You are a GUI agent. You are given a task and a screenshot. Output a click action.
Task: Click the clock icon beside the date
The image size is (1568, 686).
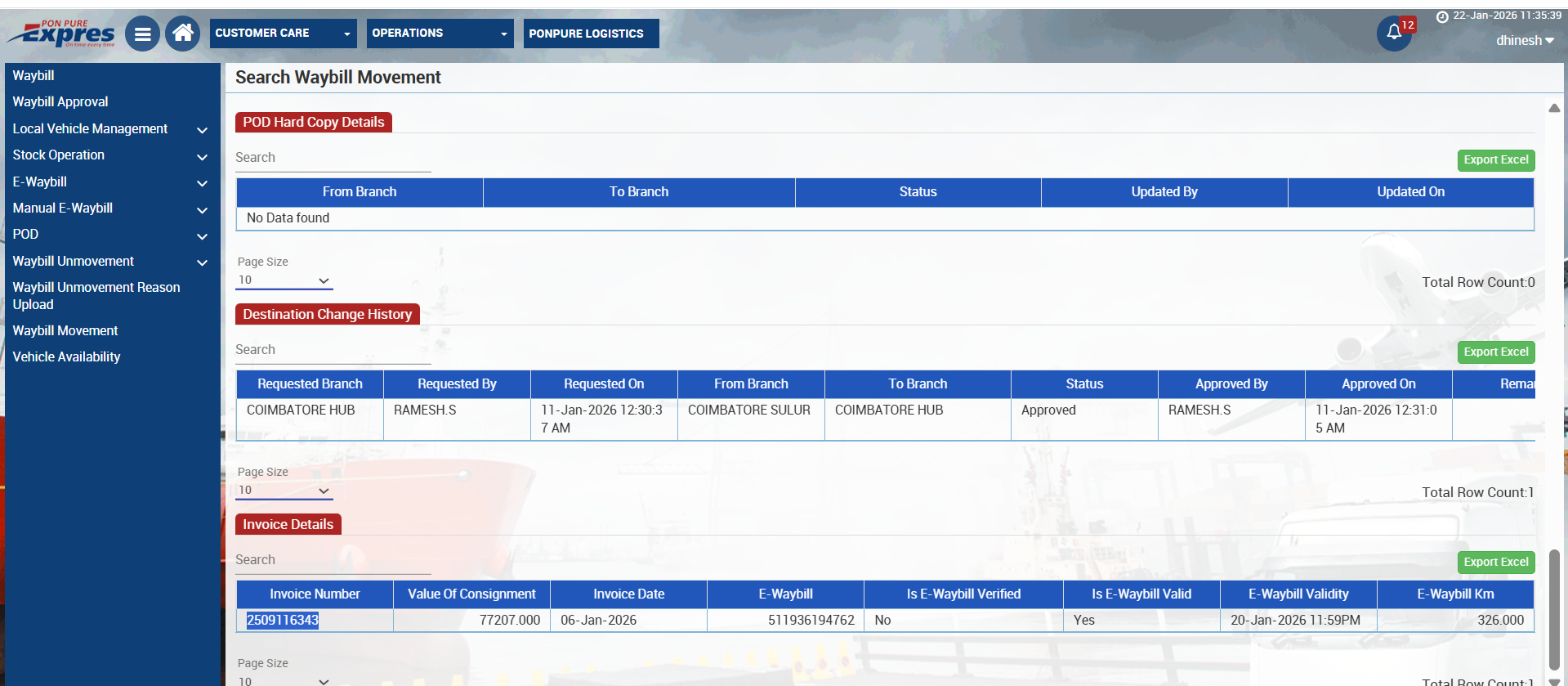click(x=1442, y=16)
